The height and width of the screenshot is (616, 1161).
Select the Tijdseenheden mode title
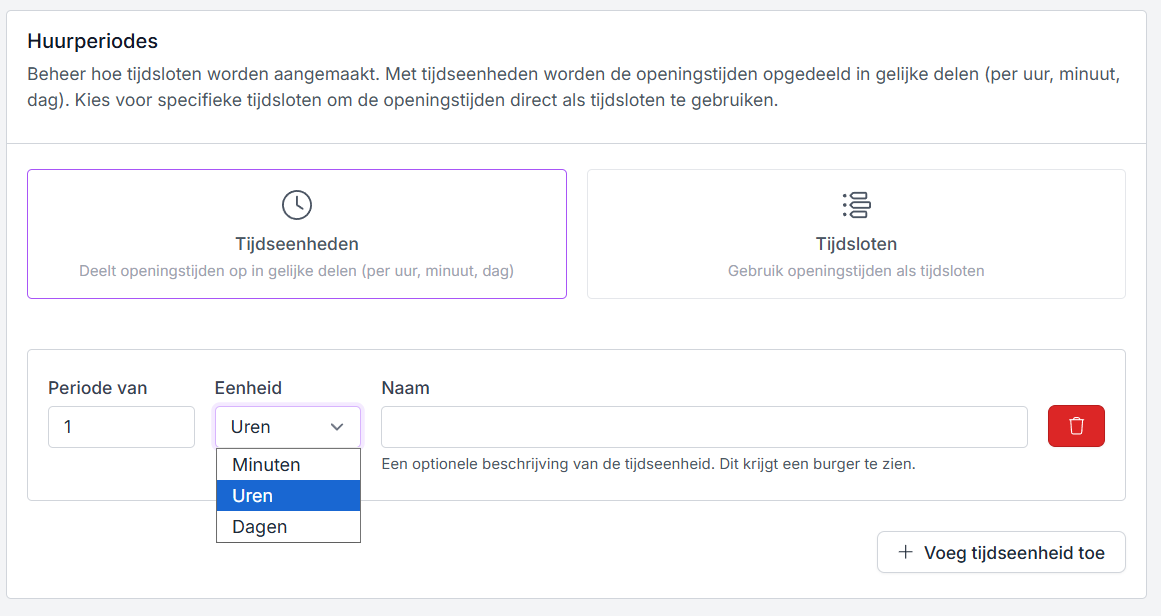[297, 244]
